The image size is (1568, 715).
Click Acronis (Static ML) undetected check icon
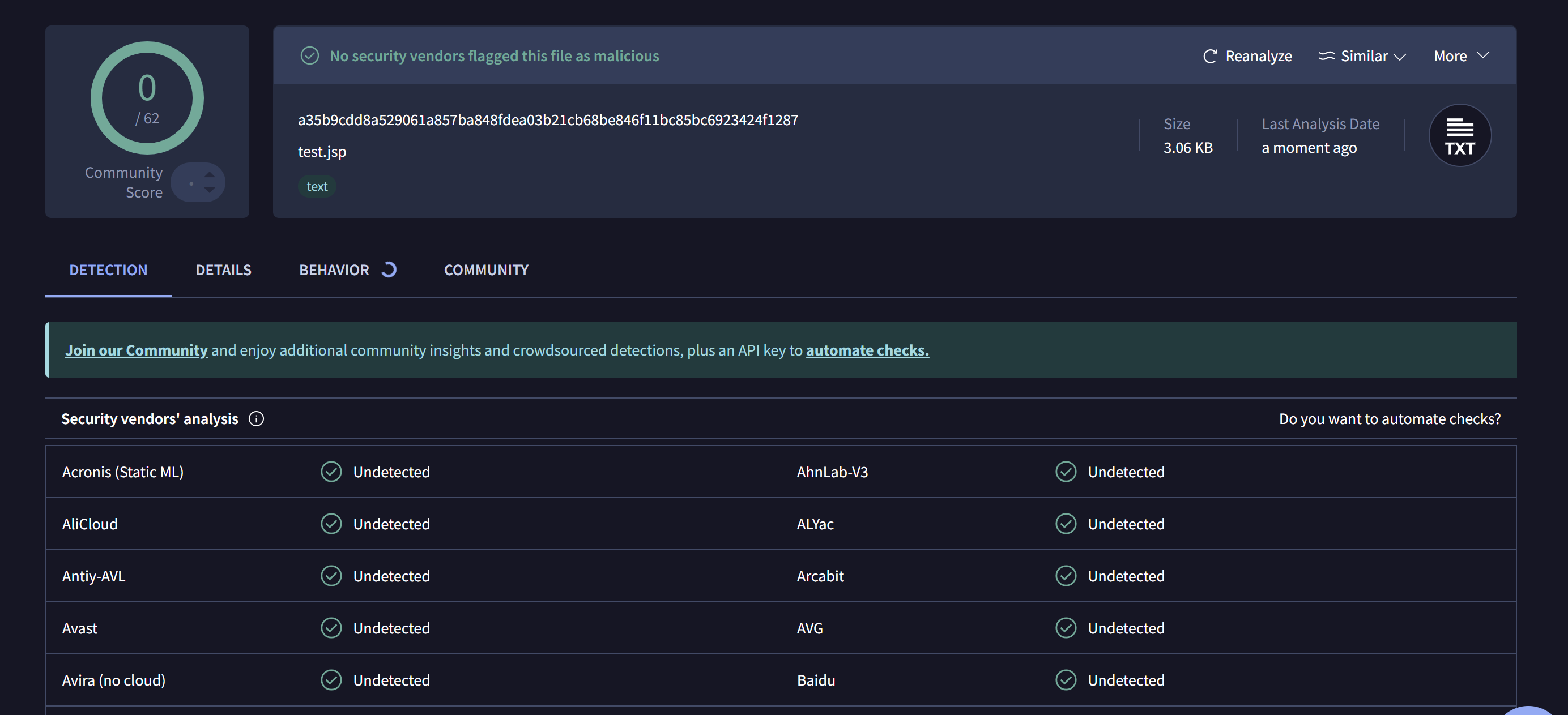[x=331, y=472]
